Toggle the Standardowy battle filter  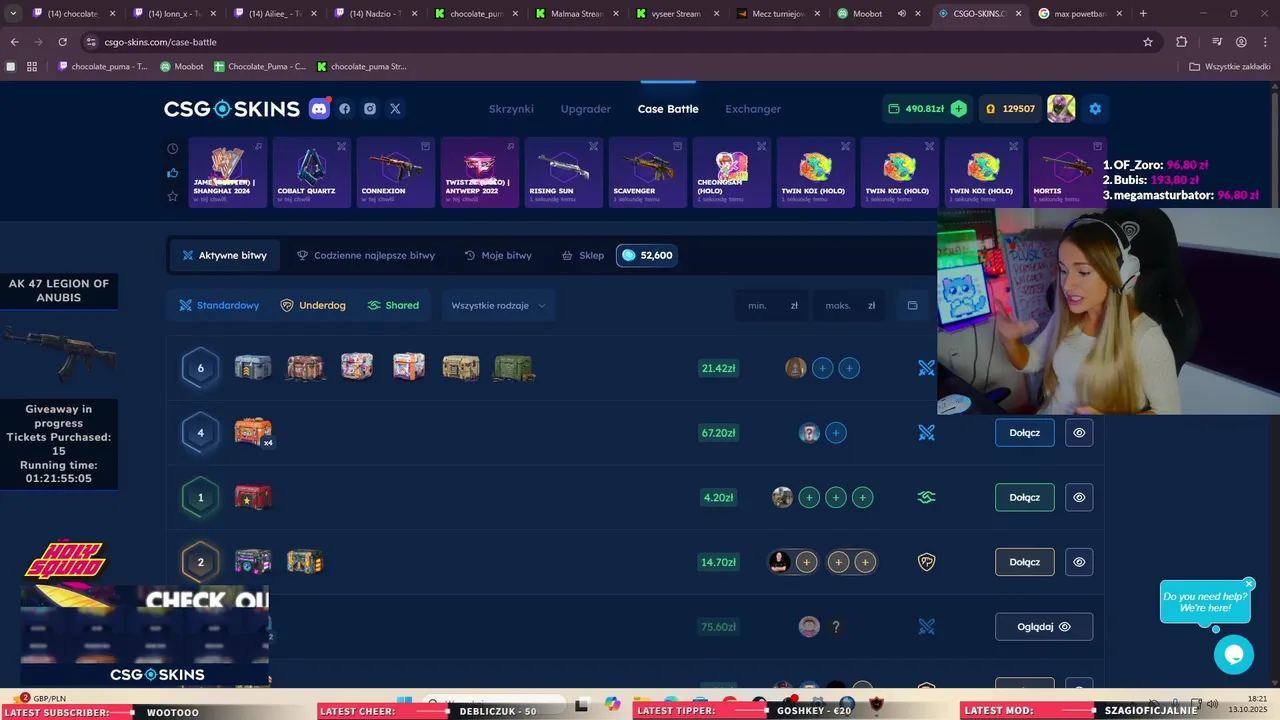pyautogui.click(x=219, y=306)
